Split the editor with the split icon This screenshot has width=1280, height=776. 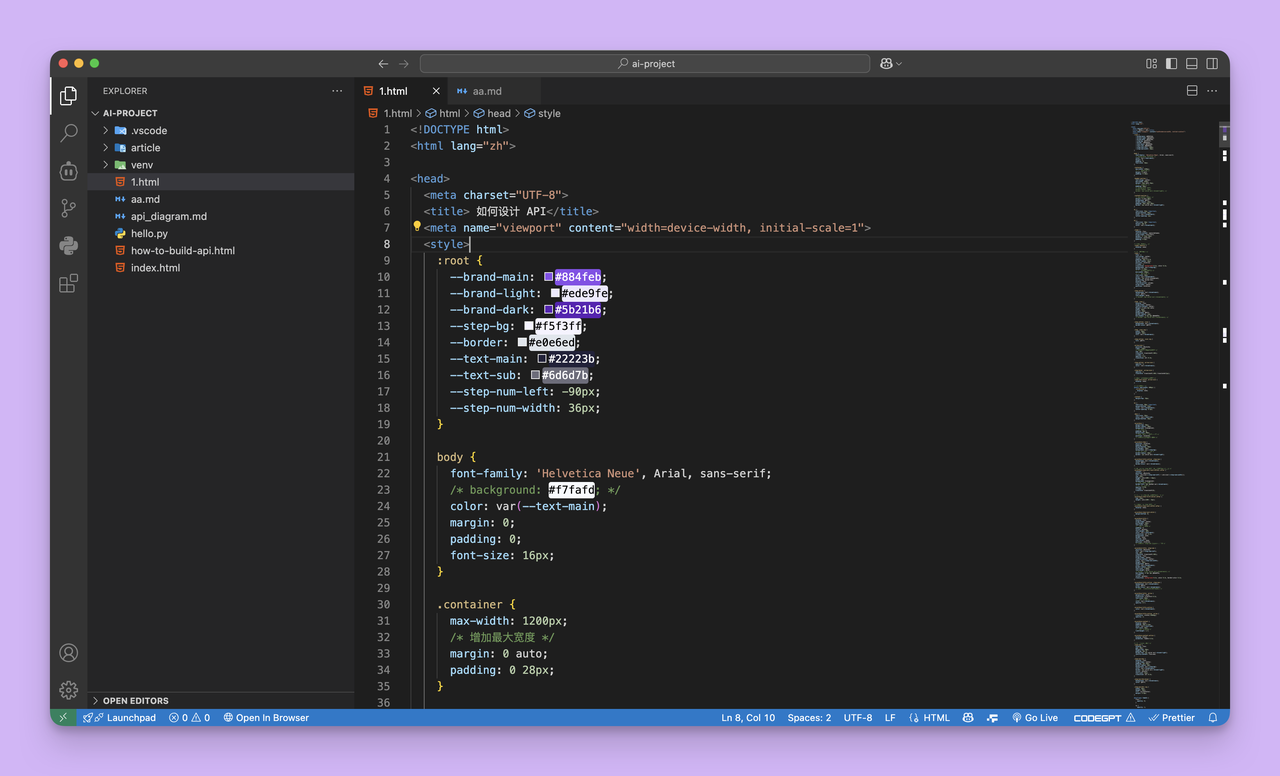[1192, 91]
